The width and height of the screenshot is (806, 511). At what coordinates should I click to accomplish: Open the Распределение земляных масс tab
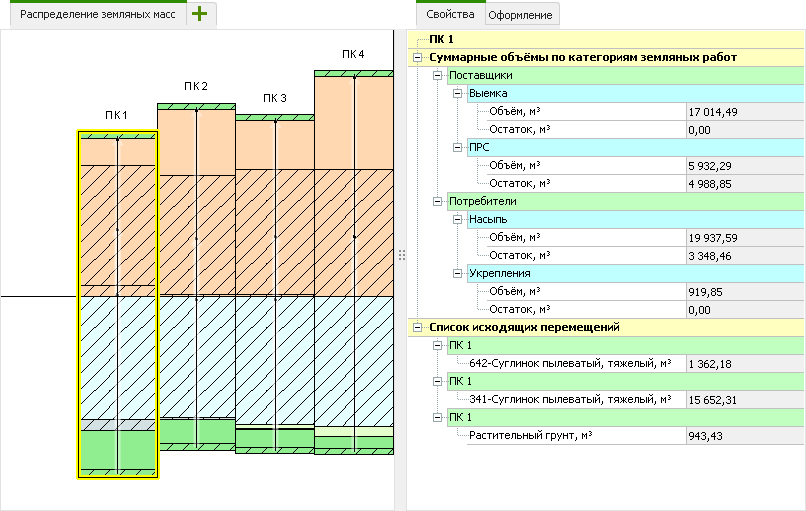(x=94, y=15)
